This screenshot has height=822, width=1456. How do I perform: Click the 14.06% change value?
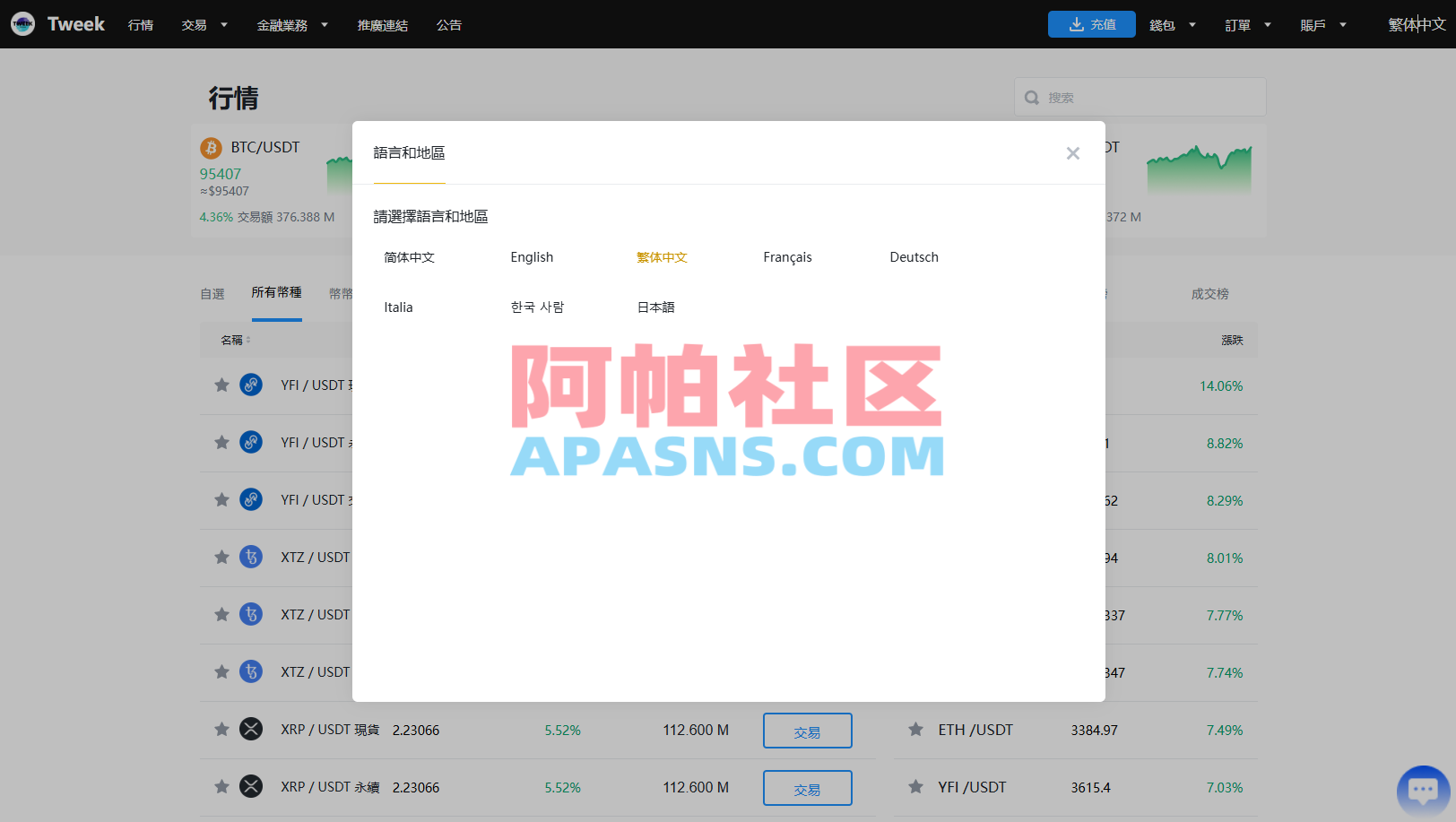pyautogui.click(x=1221, y=385)
